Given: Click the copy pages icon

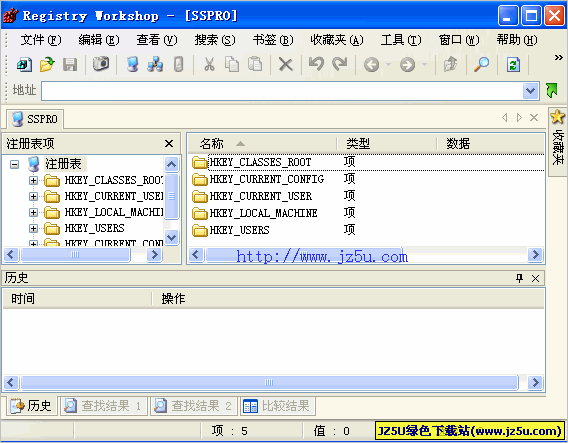Looking at the screenshot, I should coord(231,64).
